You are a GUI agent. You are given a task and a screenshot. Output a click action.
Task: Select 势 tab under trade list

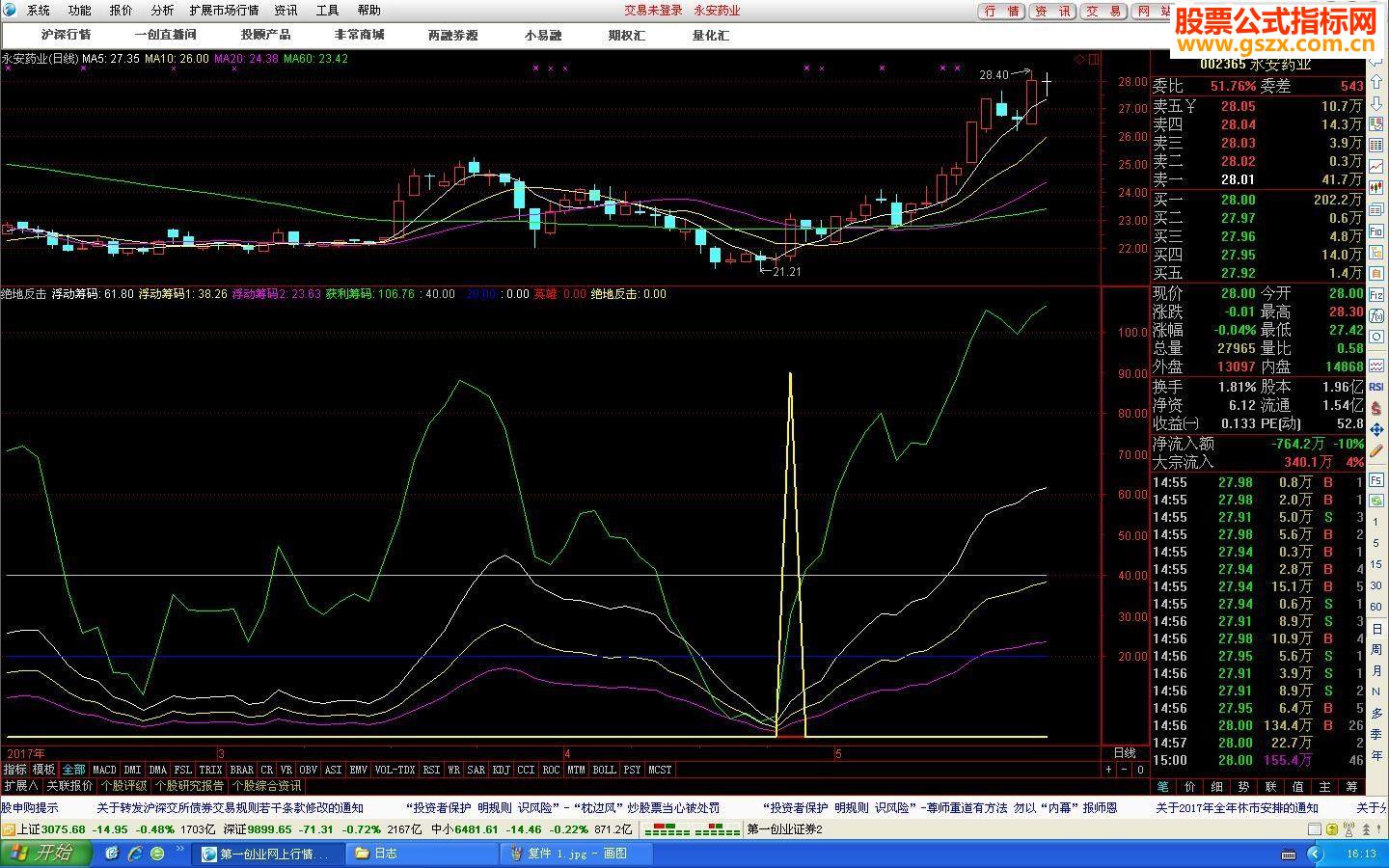1243,787
